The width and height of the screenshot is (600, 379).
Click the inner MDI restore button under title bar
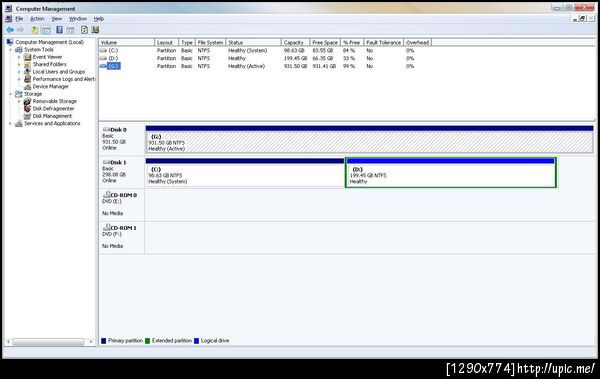point(583,18)
